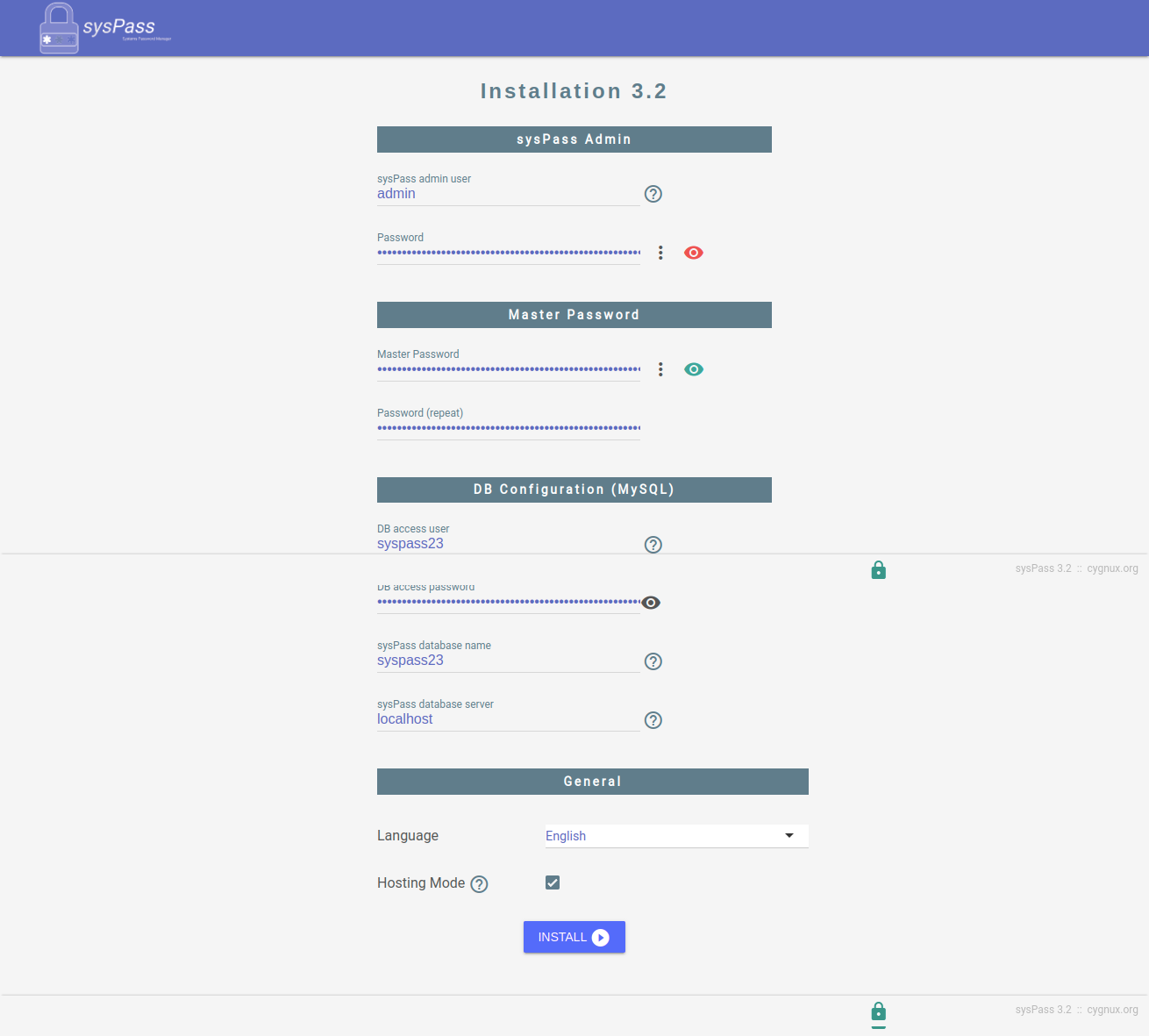The height and width of the screenshot is (1036, 1149).
Task: Open help for sysPass admin user field
Action: (x=653, y=194)
